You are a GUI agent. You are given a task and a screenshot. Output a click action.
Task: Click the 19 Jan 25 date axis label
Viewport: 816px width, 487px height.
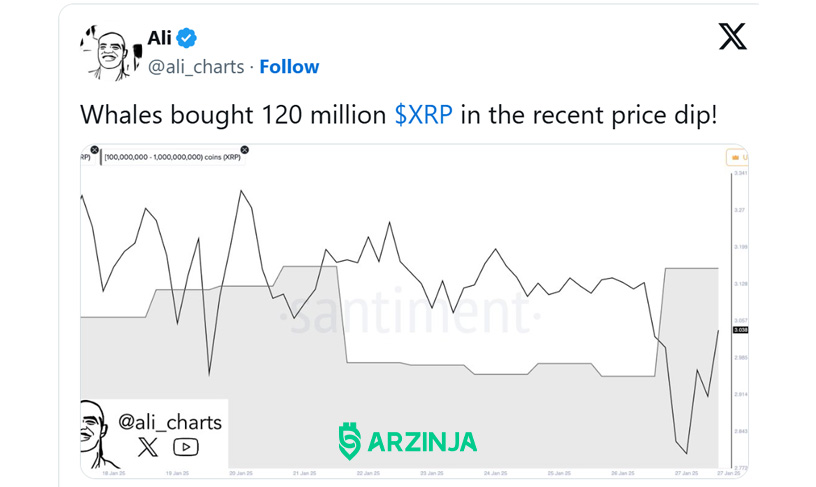[x=177, y=473]
